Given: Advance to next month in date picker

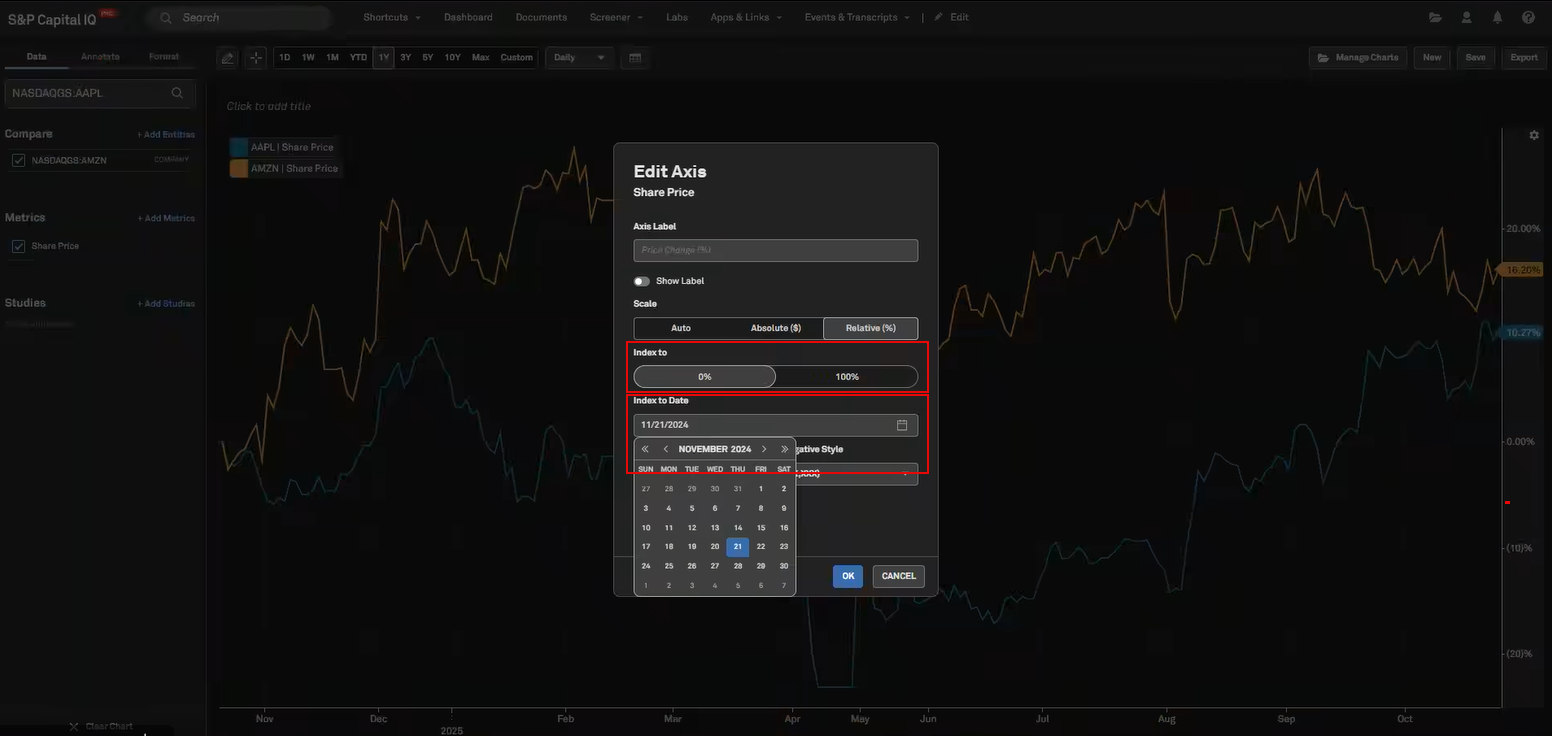Looking at the screenshot, I should [x=764, y=449].
